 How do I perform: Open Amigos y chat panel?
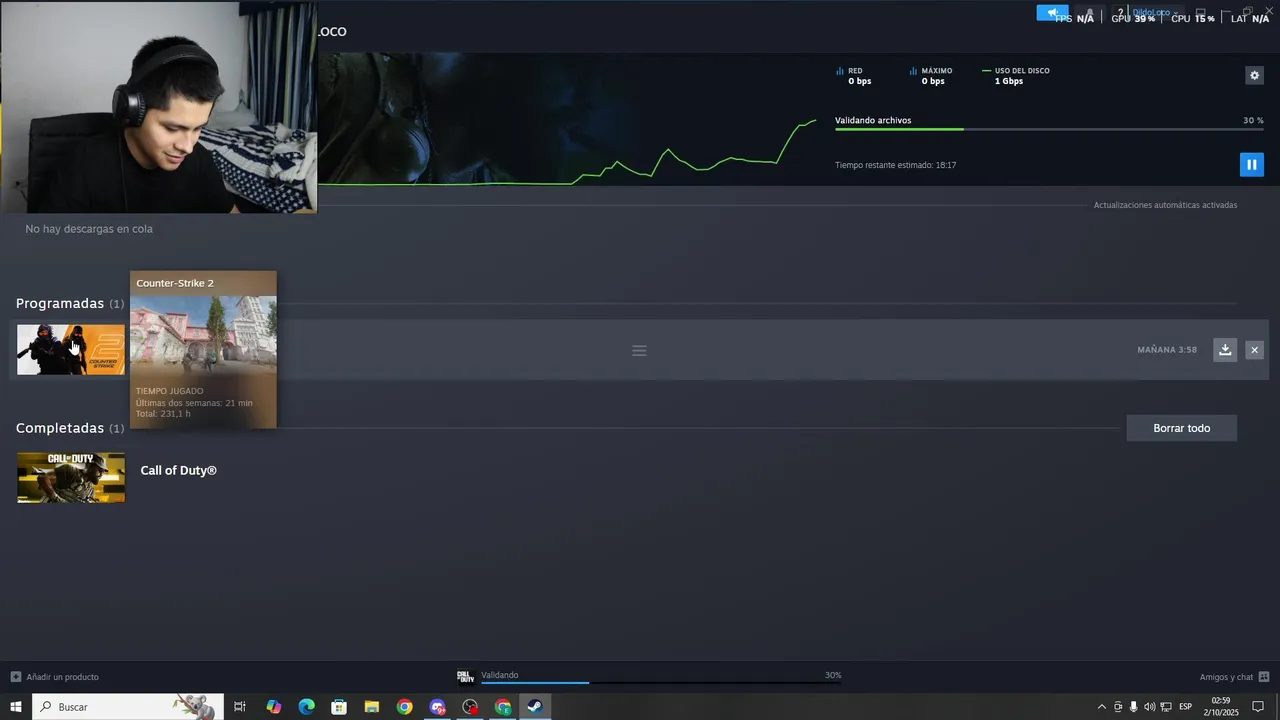[x=1234, y=677]
